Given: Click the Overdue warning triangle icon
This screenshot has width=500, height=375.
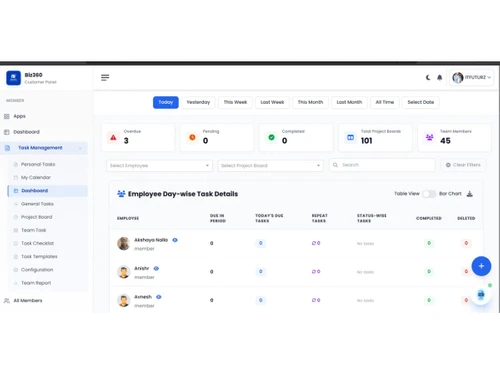Looking at the screenshot, I should pyautogui.click(x=113, y=137).
